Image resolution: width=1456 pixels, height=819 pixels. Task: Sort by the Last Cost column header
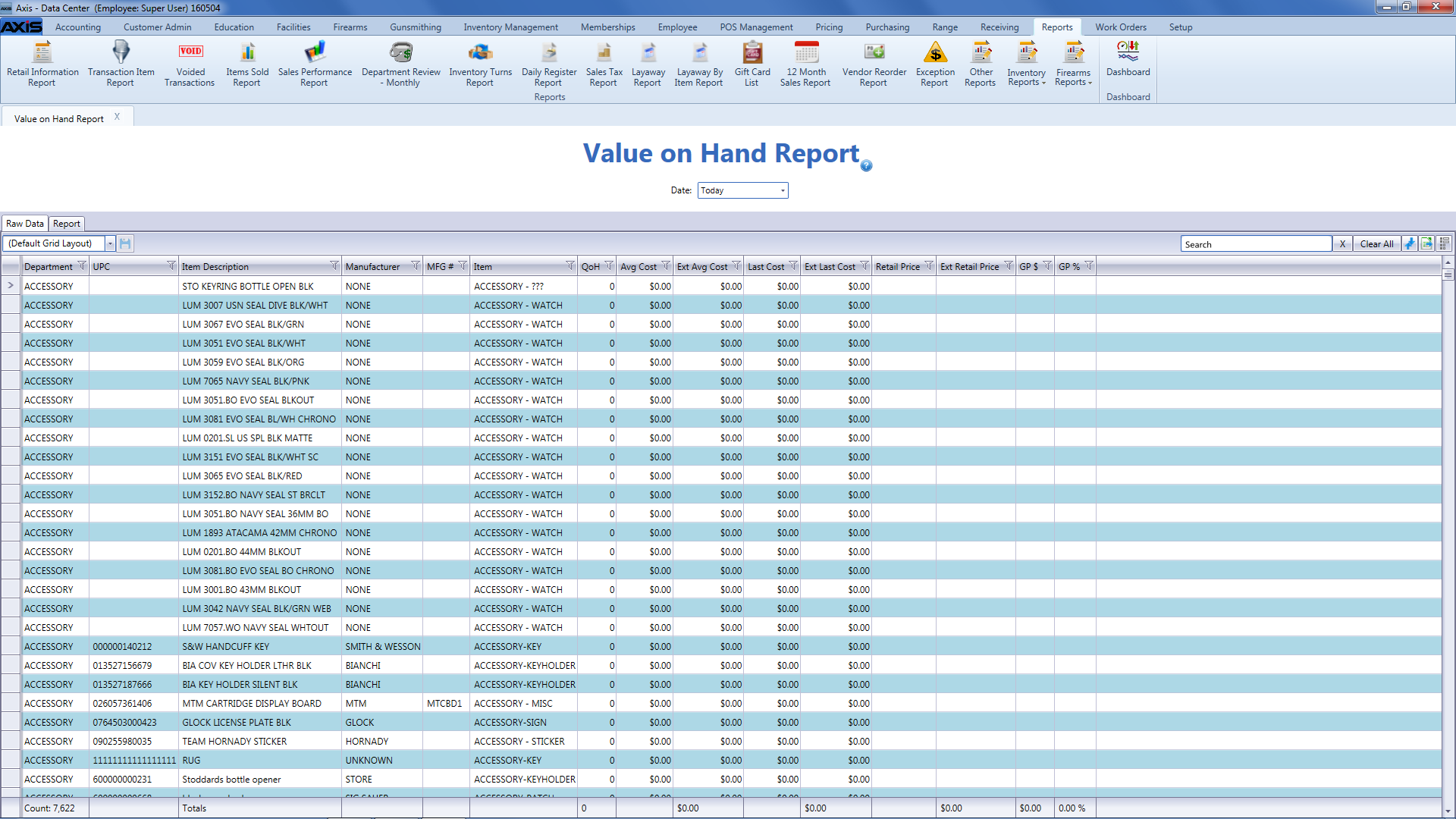tap(766, 266)
